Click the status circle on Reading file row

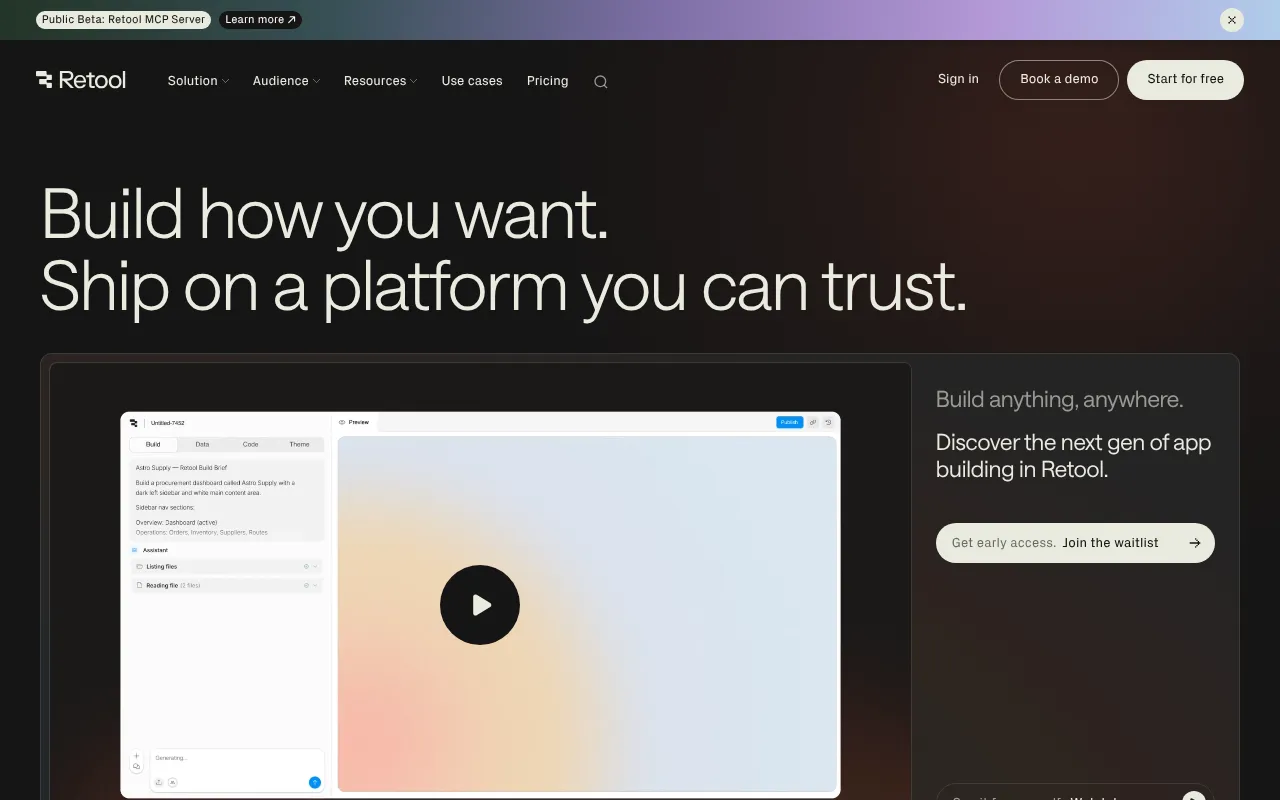point(306,585)
